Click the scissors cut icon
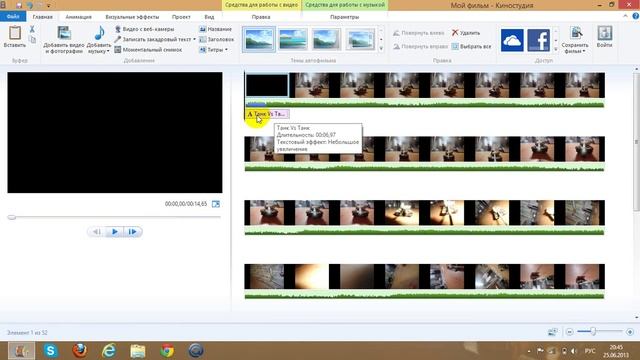Screen dimensions: 640x360 point(32,29)
